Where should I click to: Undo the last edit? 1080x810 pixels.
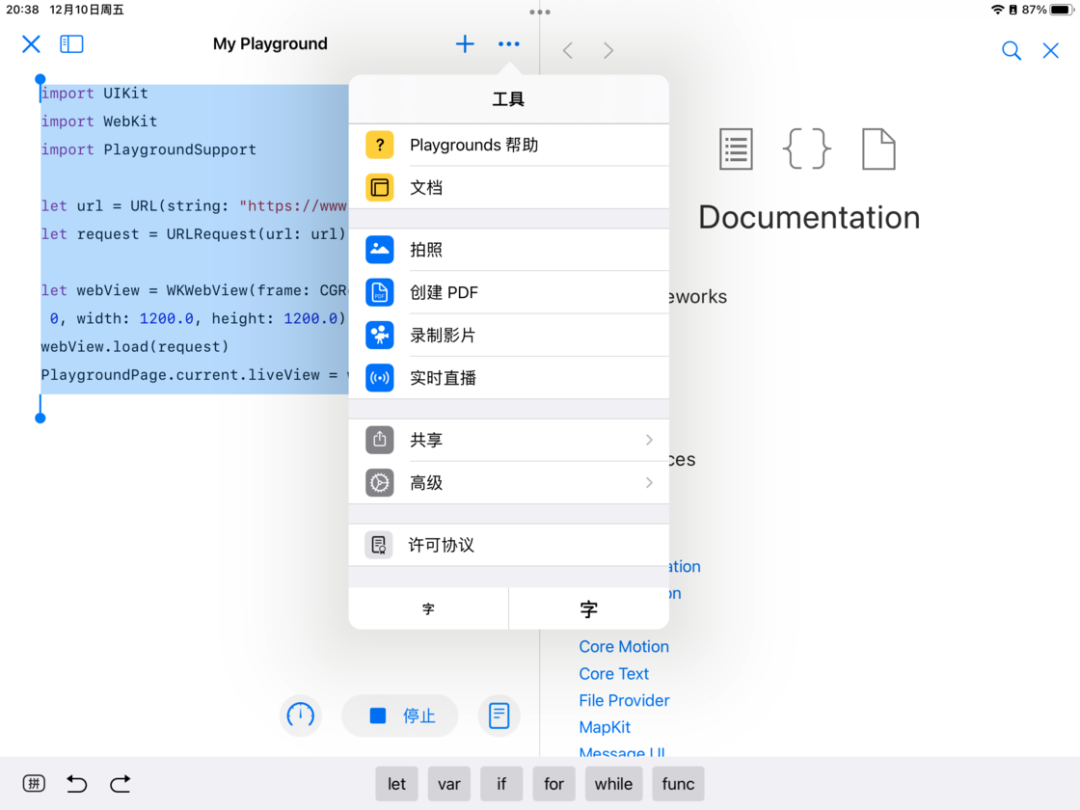[x=76, y=783]
